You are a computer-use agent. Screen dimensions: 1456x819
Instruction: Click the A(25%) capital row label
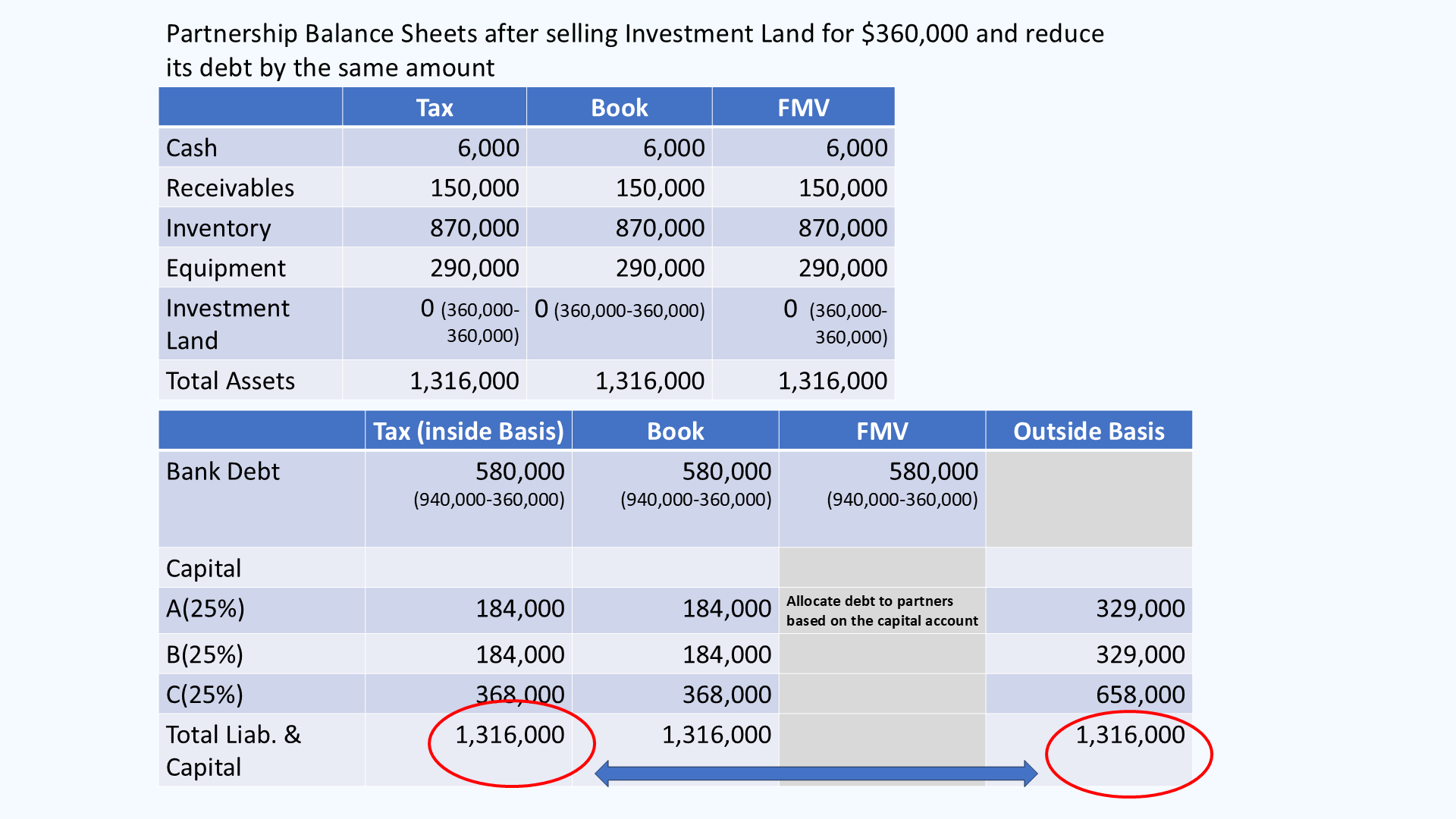pyautogui.click(x=206, y=609)
